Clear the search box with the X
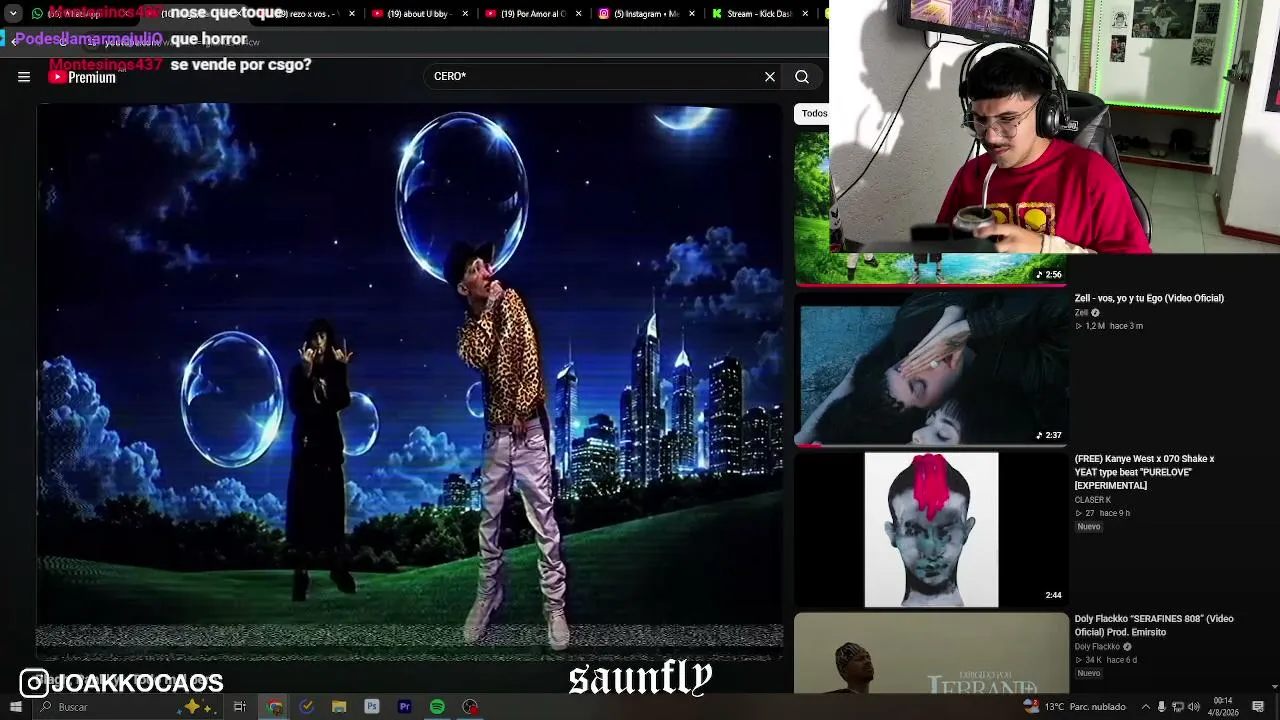The image size is (1280, 720). [770, 77]
